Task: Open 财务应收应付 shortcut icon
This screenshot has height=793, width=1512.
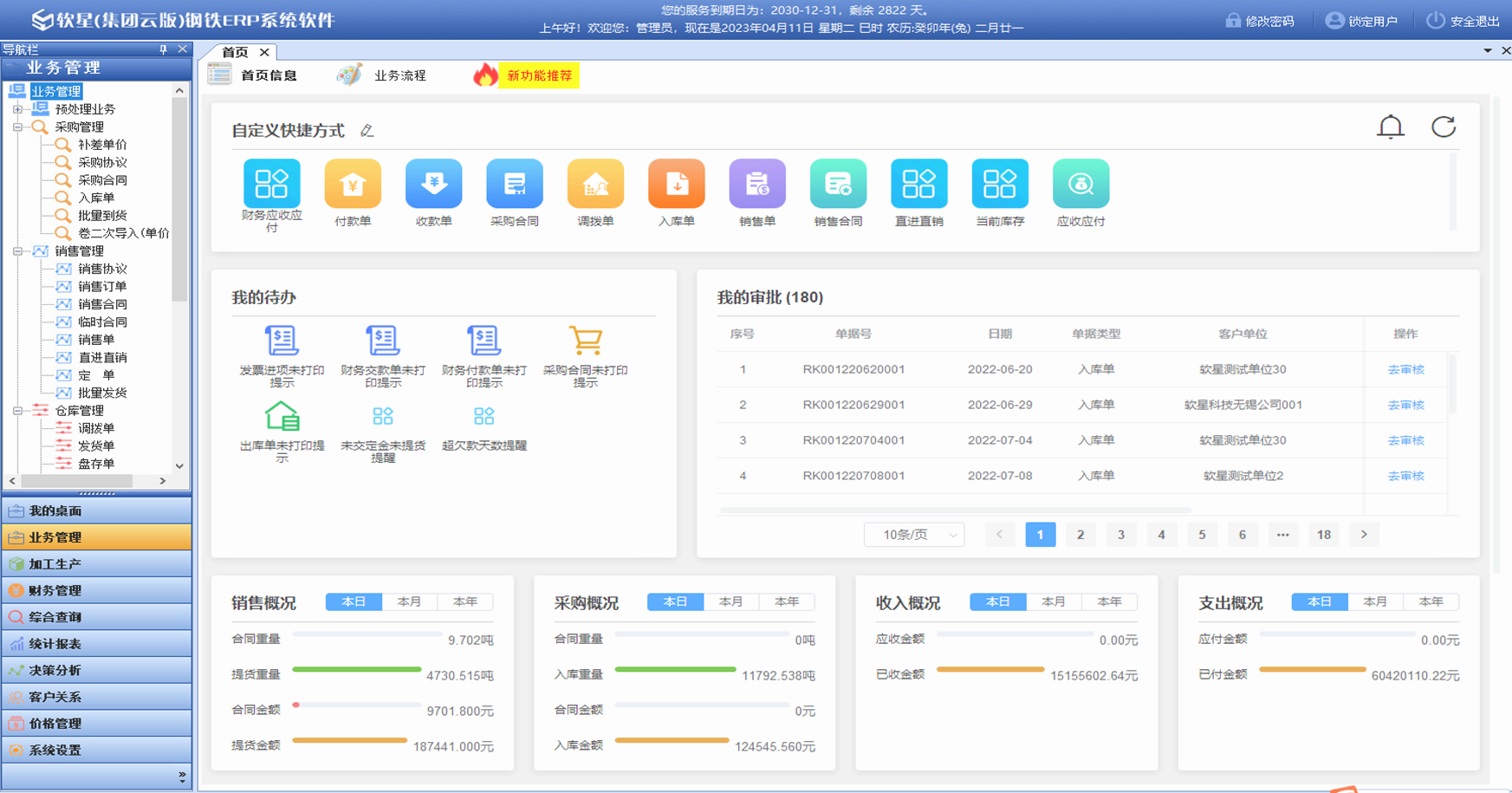Action: point(271,184)
